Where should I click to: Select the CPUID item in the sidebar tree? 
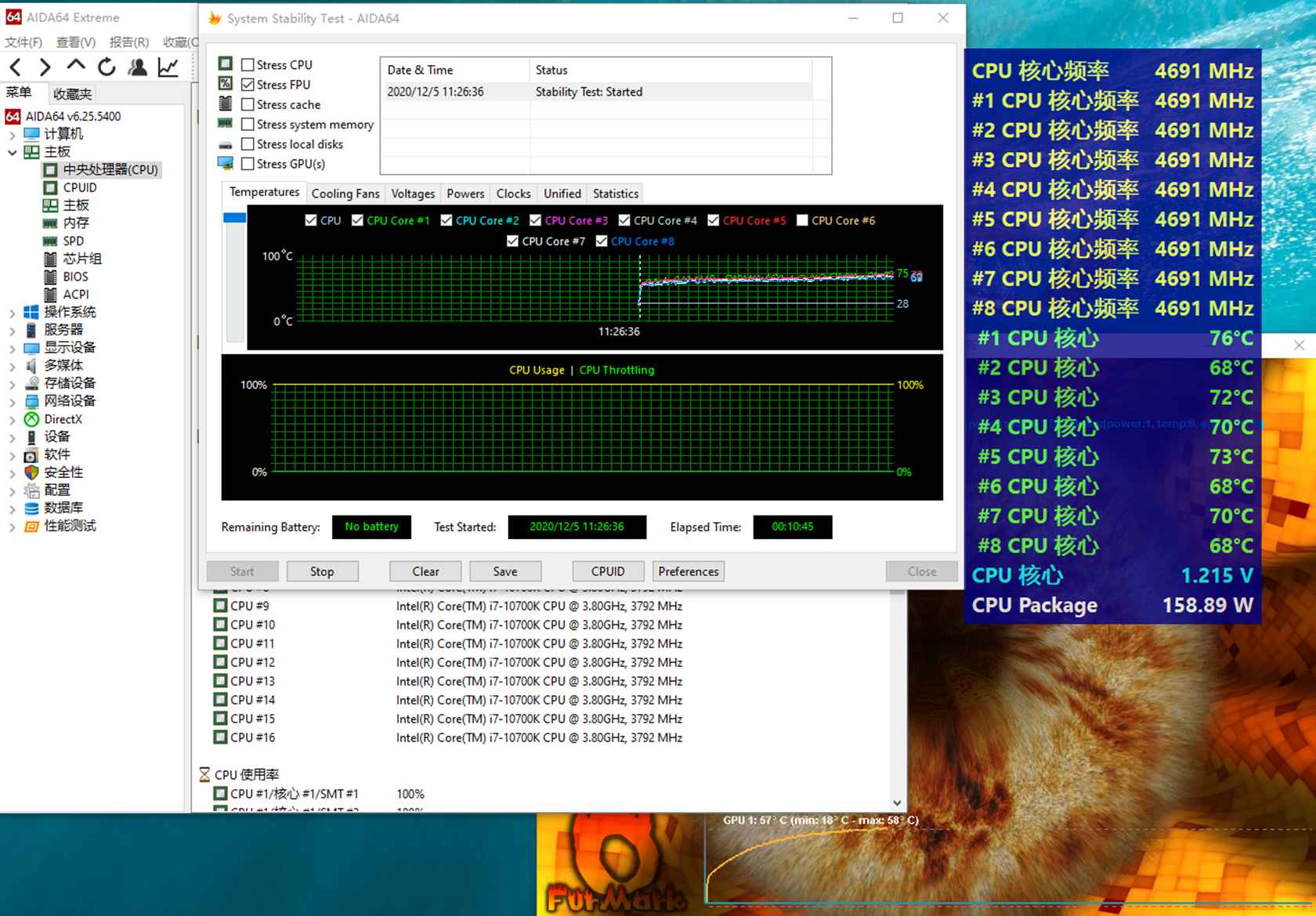click(79, 187)
